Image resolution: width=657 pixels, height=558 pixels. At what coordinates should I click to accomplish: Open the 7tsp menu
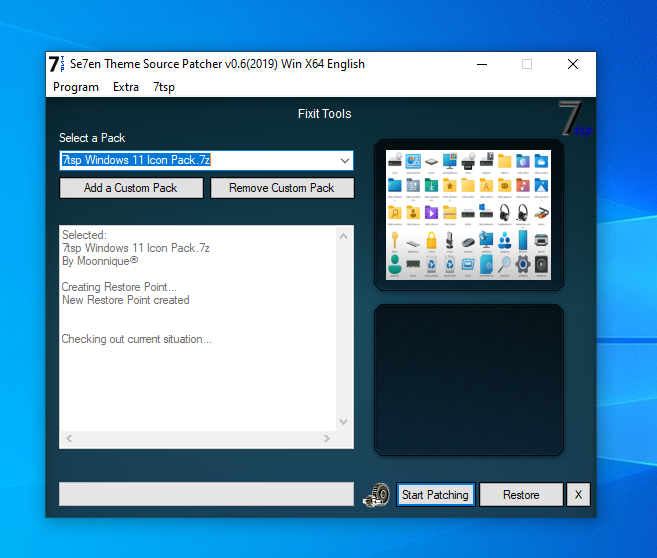coord(164,87)
